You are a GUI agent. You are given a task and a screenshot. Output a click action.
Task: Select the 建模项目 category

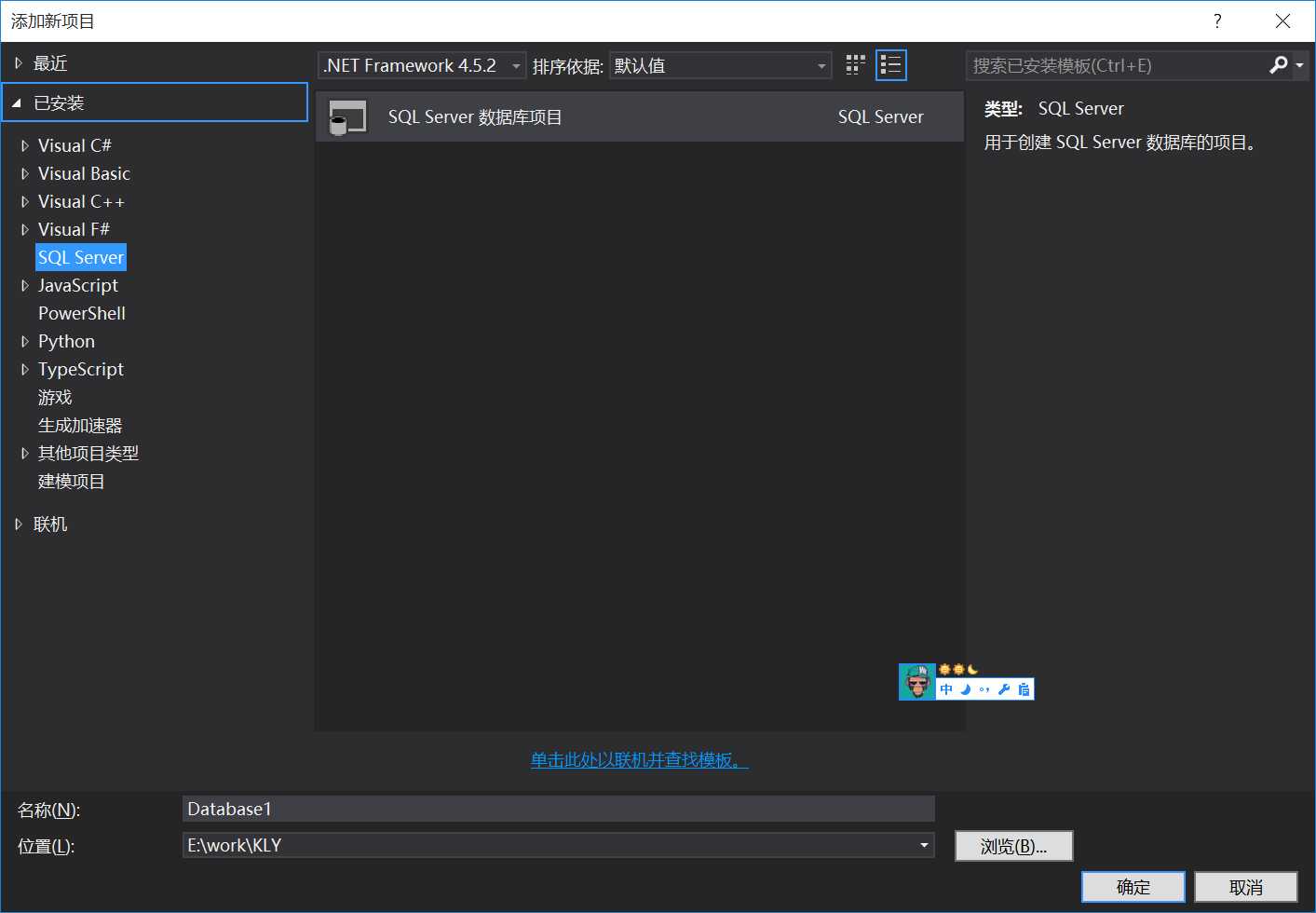click(72, 481)
